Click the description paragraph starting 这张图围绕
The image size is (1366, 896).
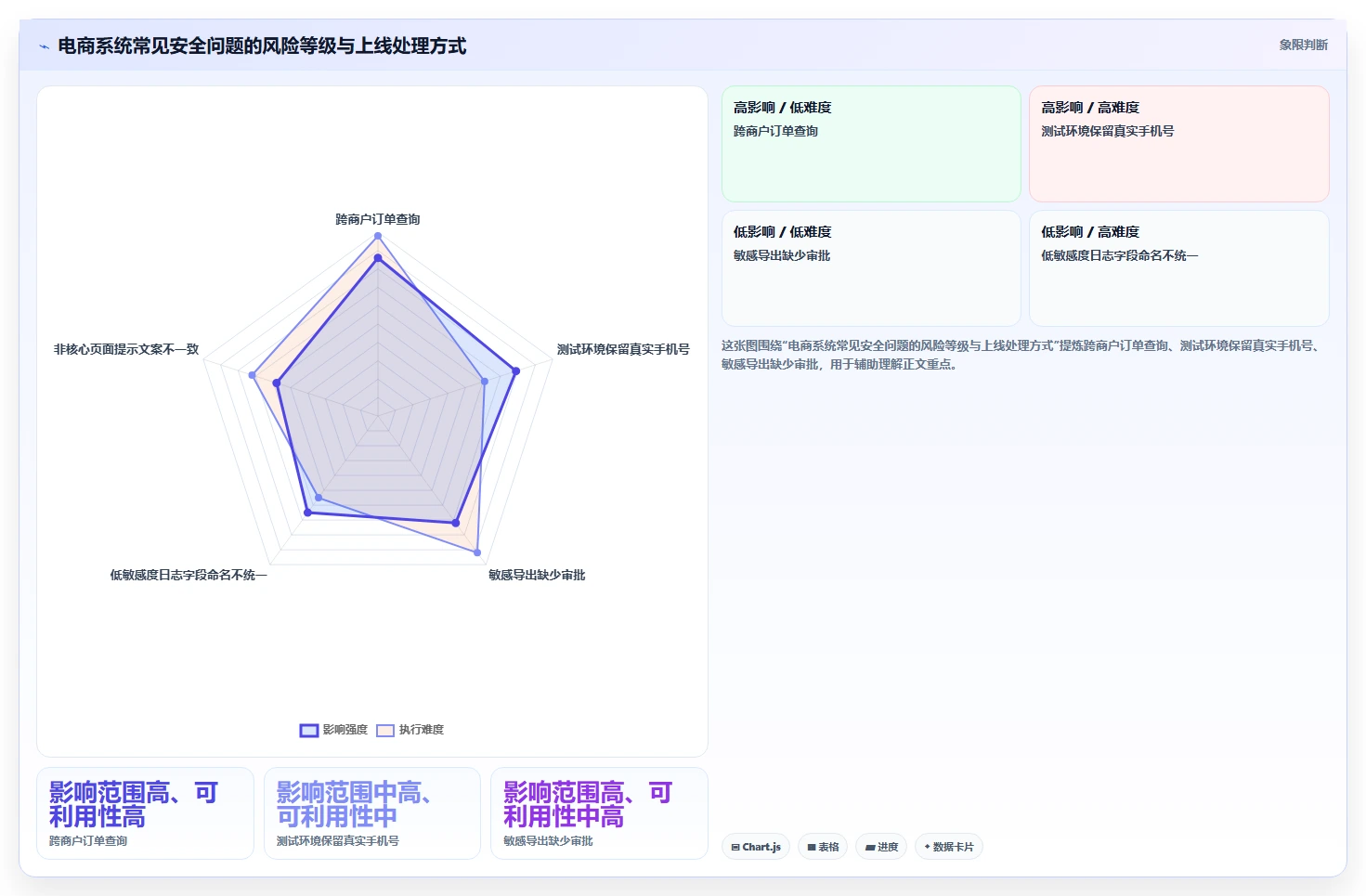(1021, 355)
